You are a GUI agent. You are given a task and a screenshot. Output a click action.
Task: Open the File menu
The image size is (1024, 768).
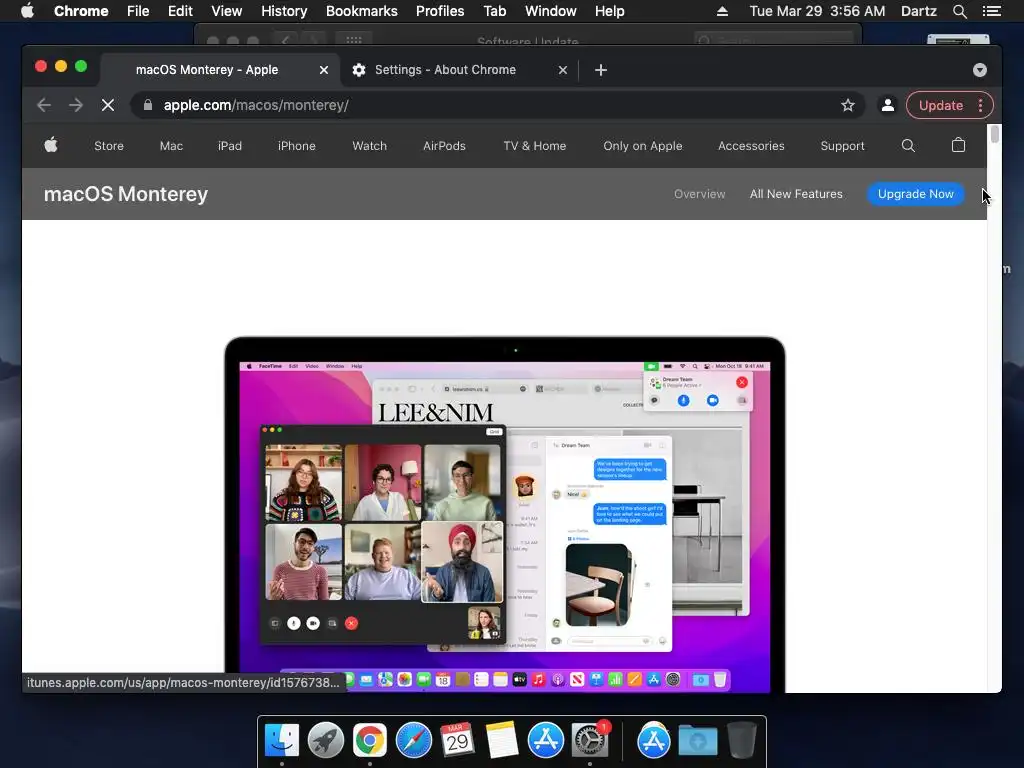138,11
